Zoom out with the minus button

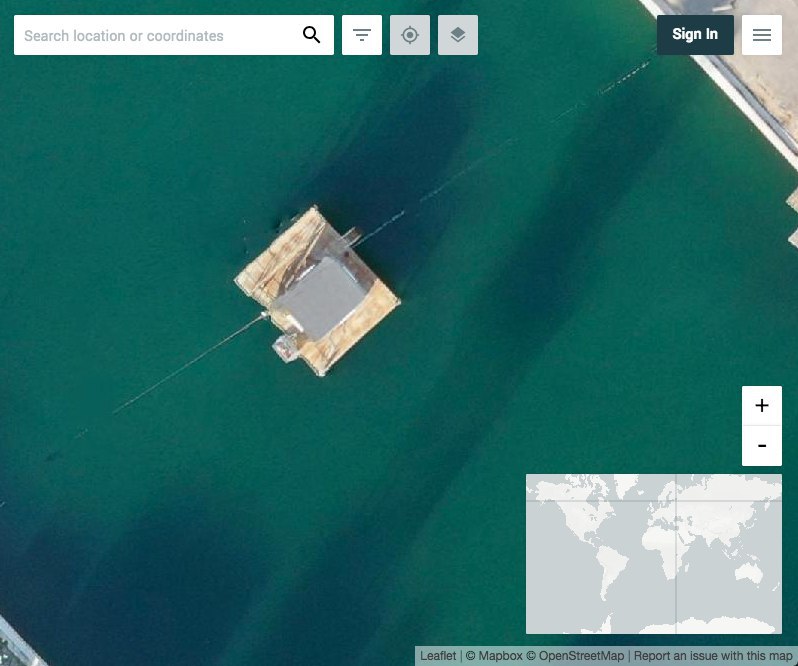tap(762, 446)
